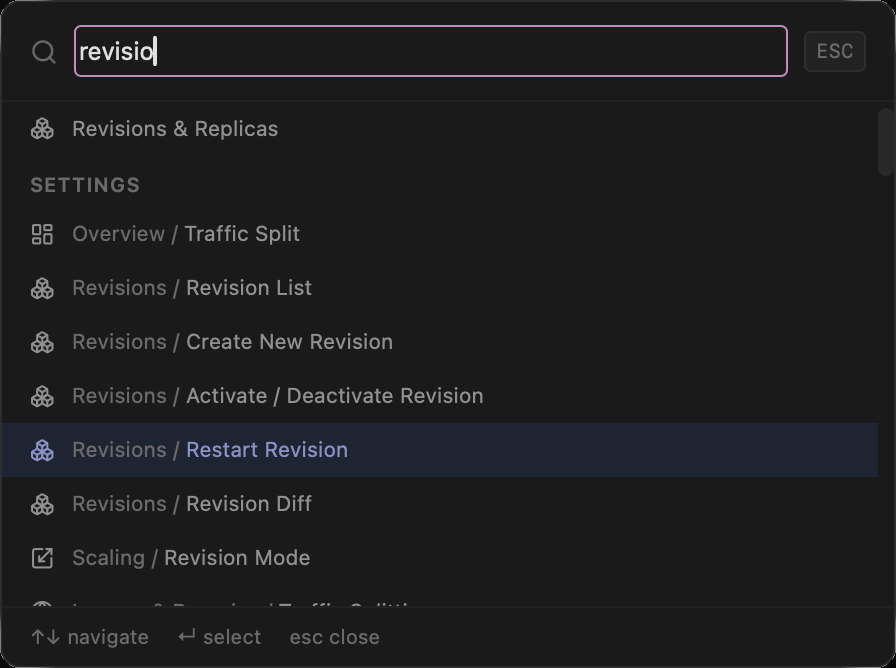Click the icon next to Revisions / Create New Revision

click(43, 341)
